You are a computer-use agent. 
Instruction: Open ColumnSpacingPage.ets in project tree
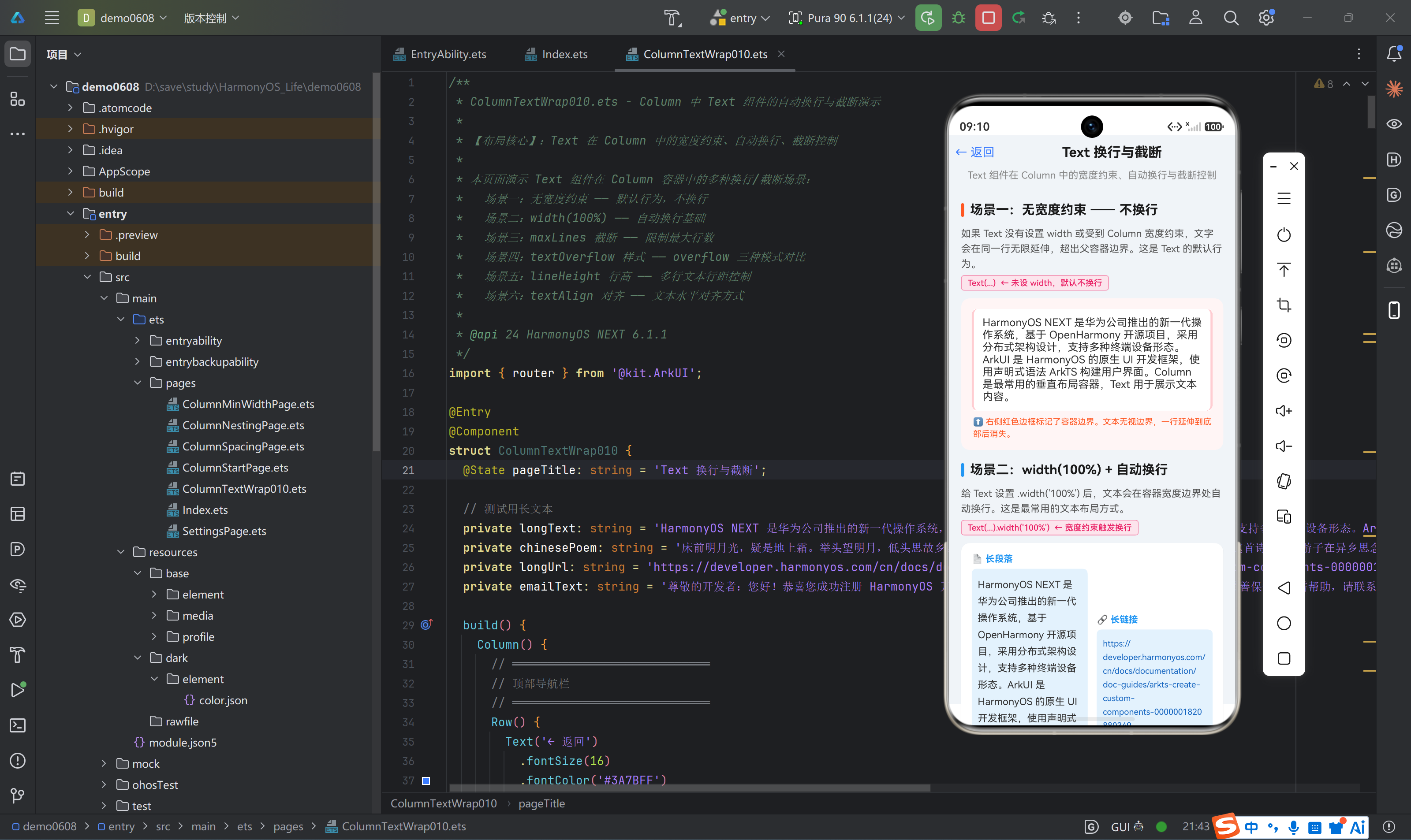coord(235,446)
